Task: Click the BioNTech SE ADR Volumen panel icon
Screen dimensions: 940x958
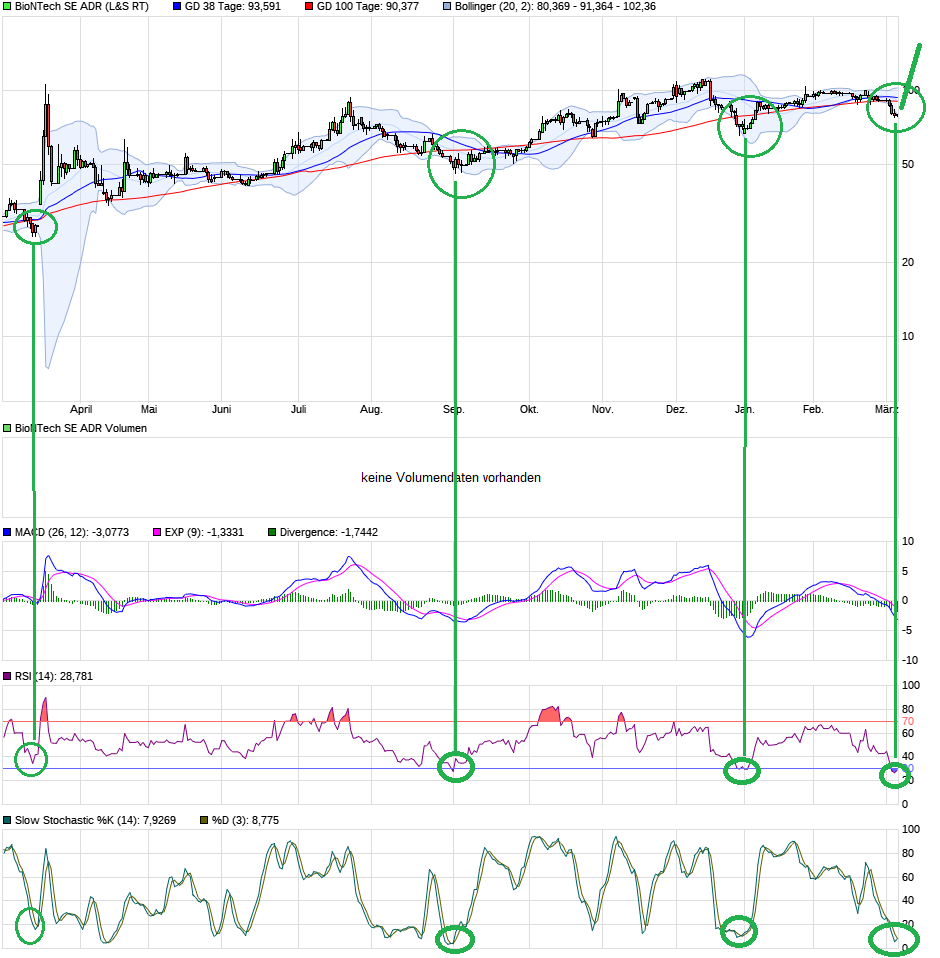Action: coord(8,428)
